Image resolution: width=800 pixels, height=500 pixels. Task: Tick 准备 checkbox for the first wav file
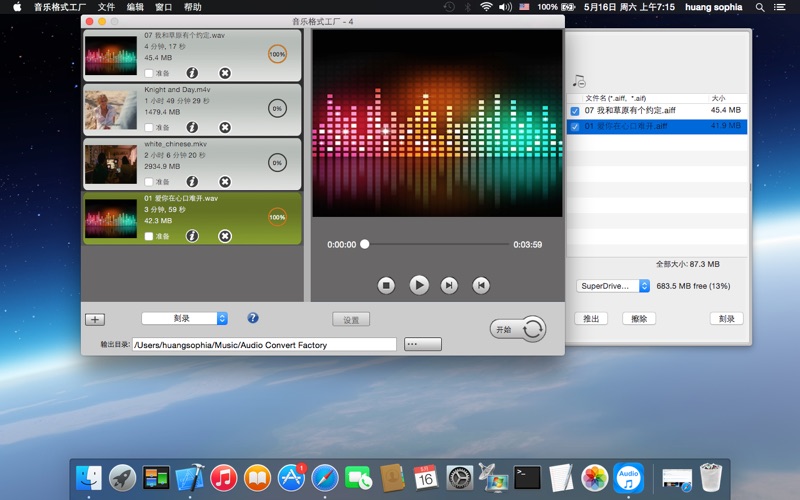[149, 73]
